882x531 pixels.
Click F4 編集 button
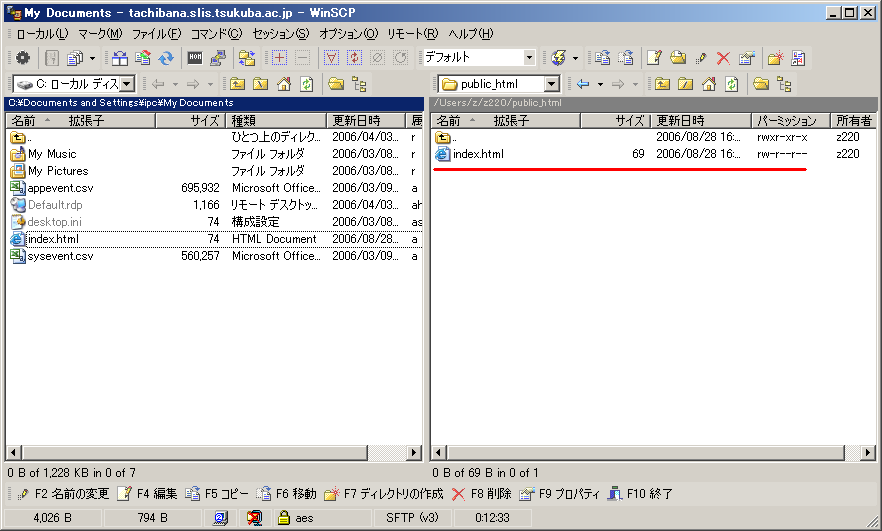[x=147, y=494]
